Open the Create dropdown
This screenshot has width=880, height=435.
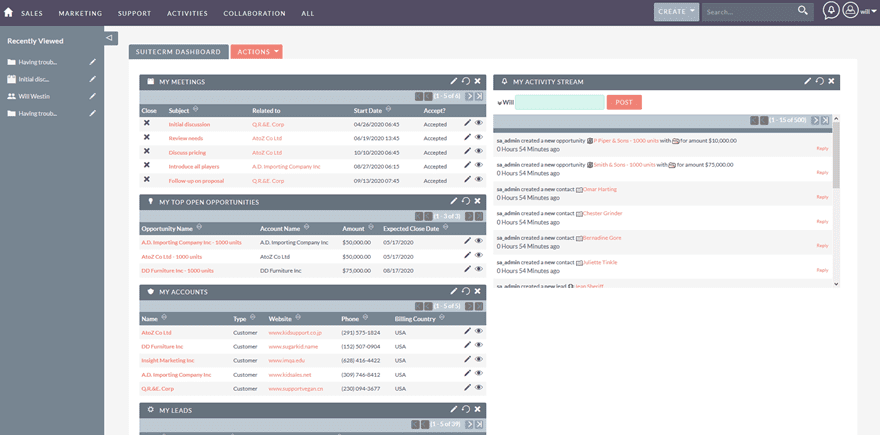click(676, 12)
